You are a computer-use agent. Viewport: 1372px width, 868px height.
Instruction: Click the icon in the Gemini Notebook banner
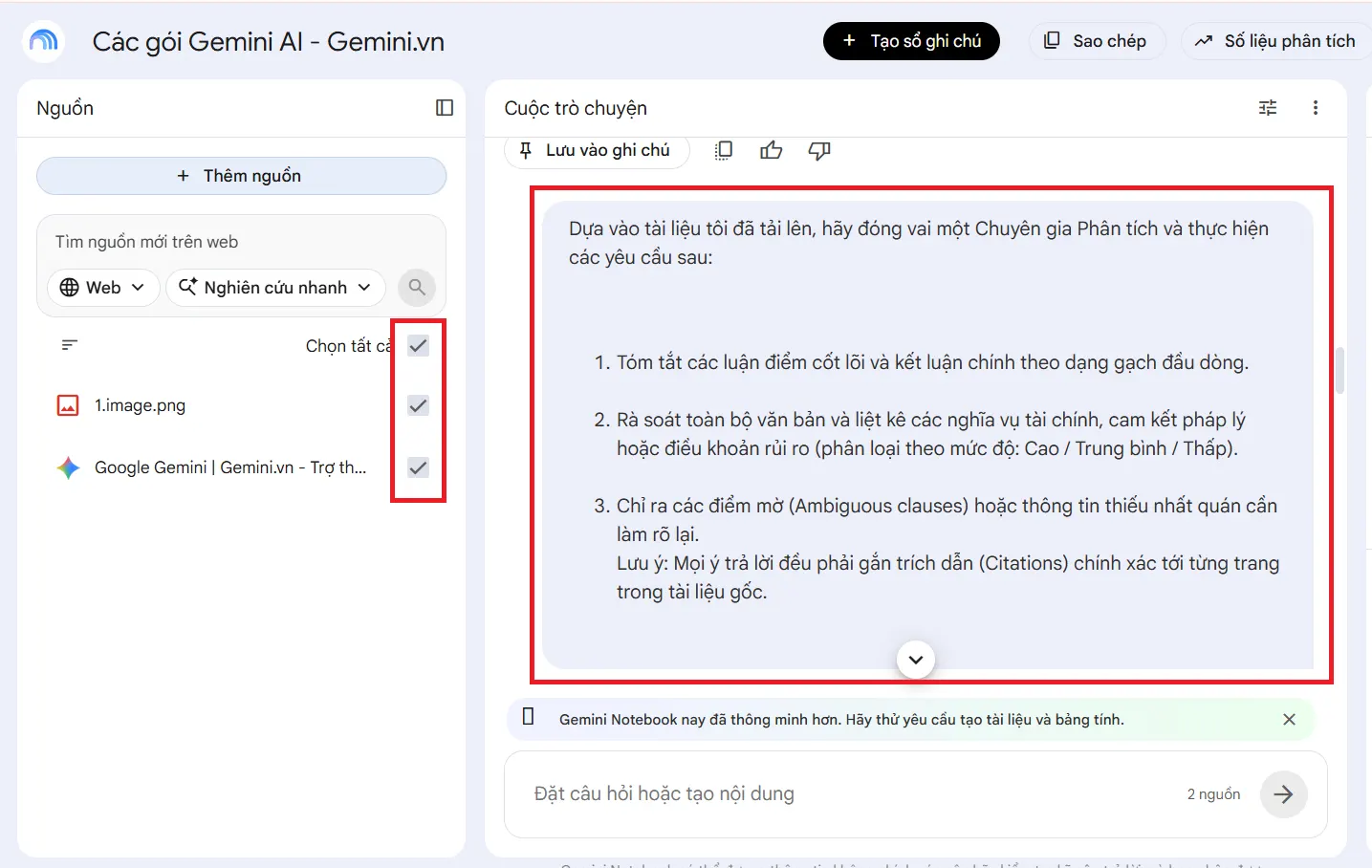(x=528, y=717)
